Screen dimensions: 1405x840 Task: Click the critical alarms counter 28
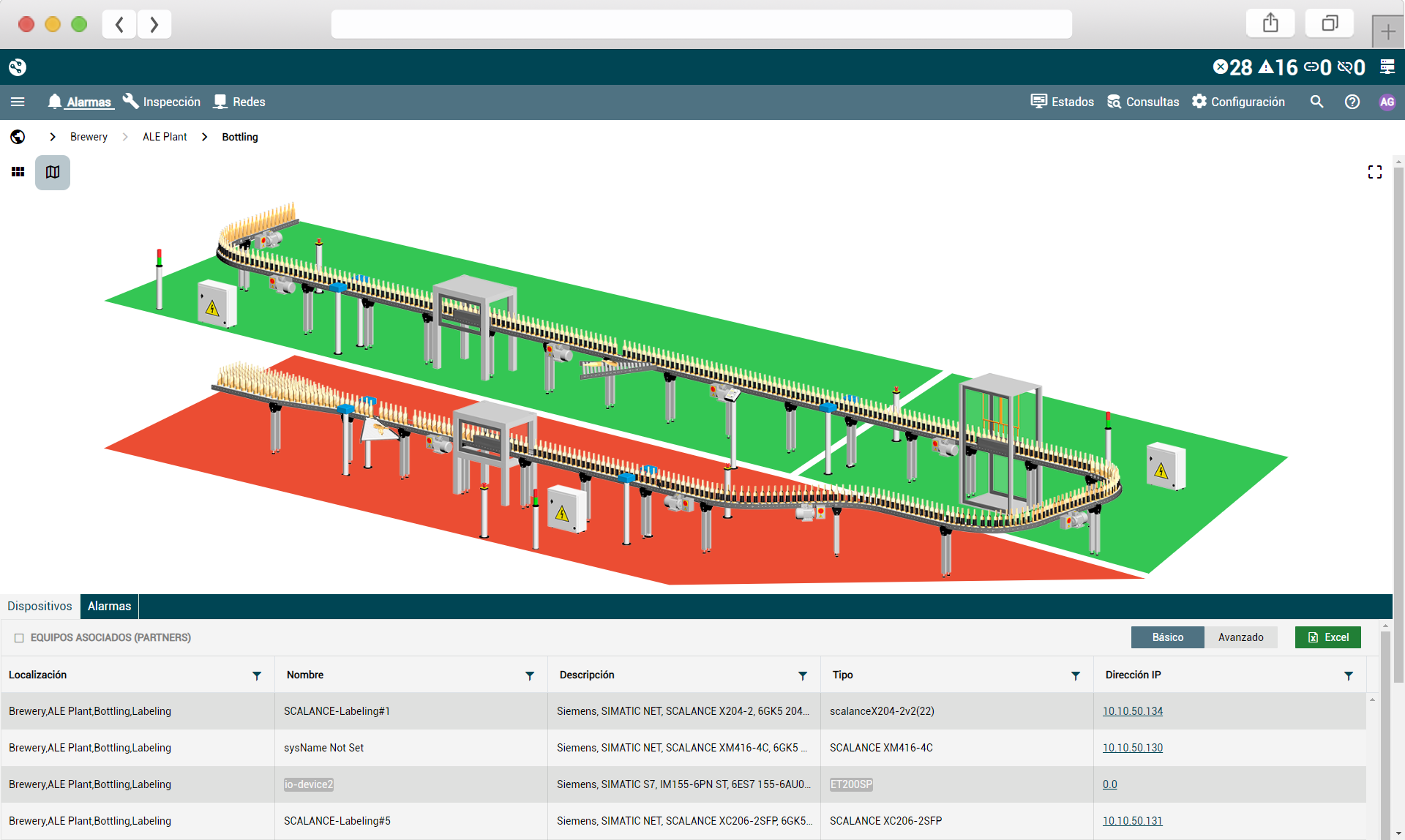(1233, 67)
